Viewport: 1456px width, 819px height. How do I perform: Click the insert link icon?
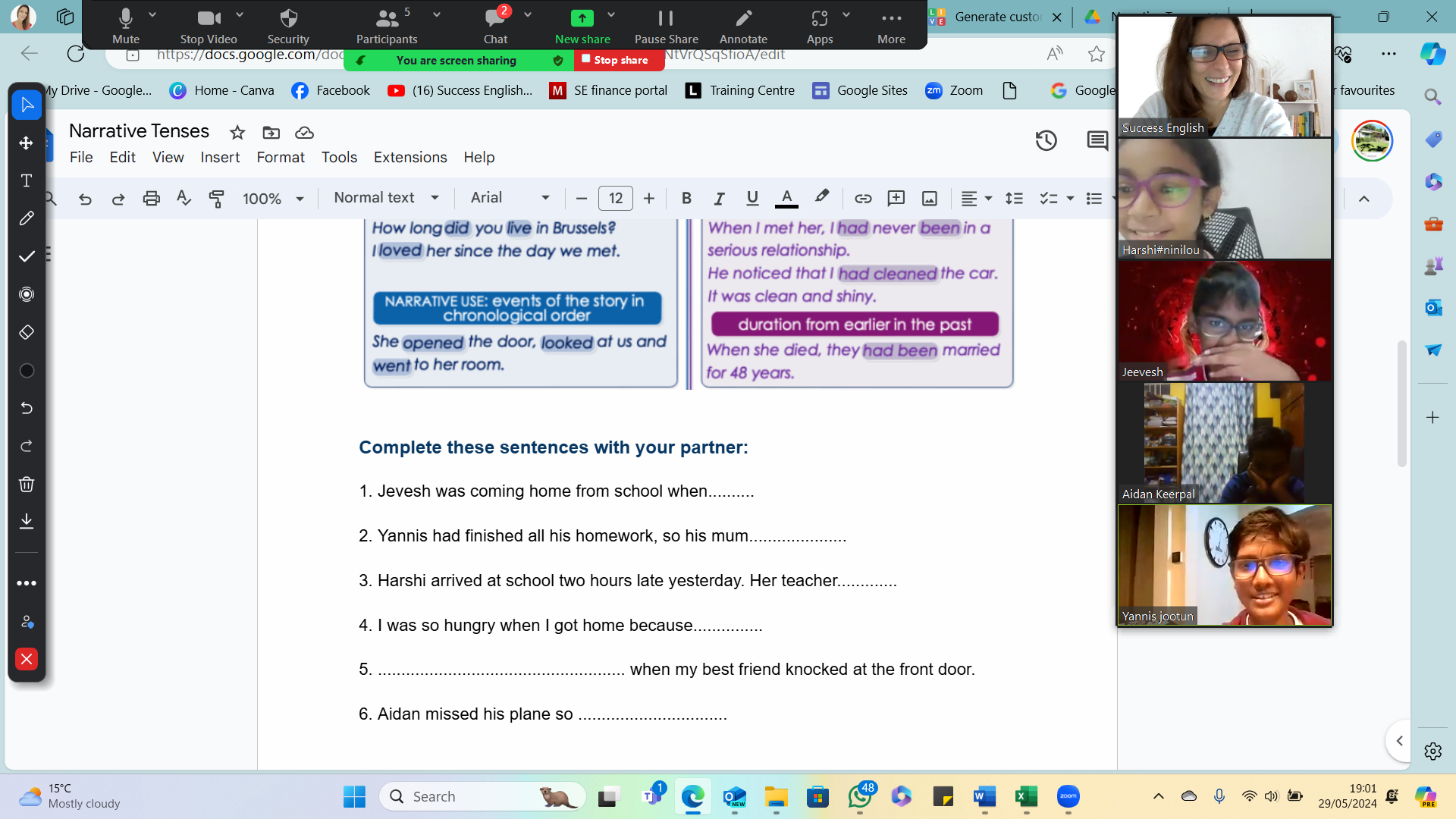tap(863, 198)
